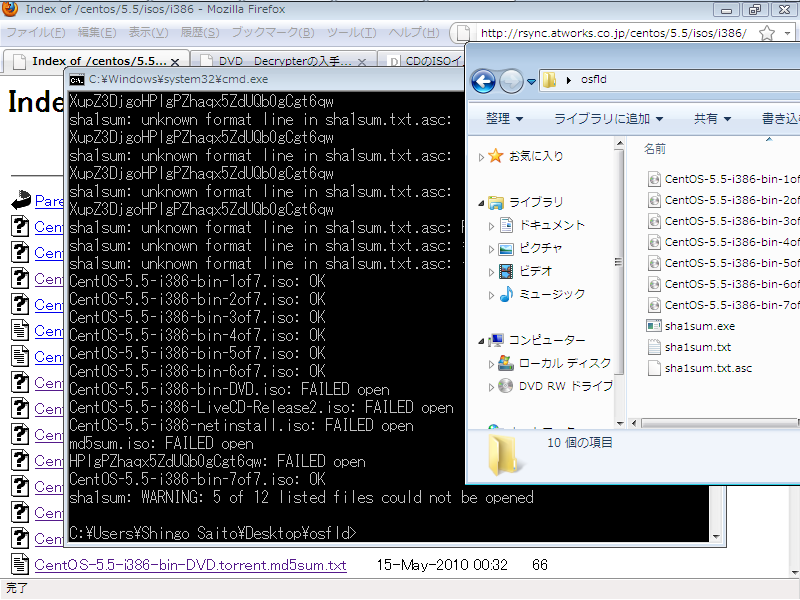800x600 pixels.
Task: Open Firefox 編集(E) menu
Action: tap(96, 33)
